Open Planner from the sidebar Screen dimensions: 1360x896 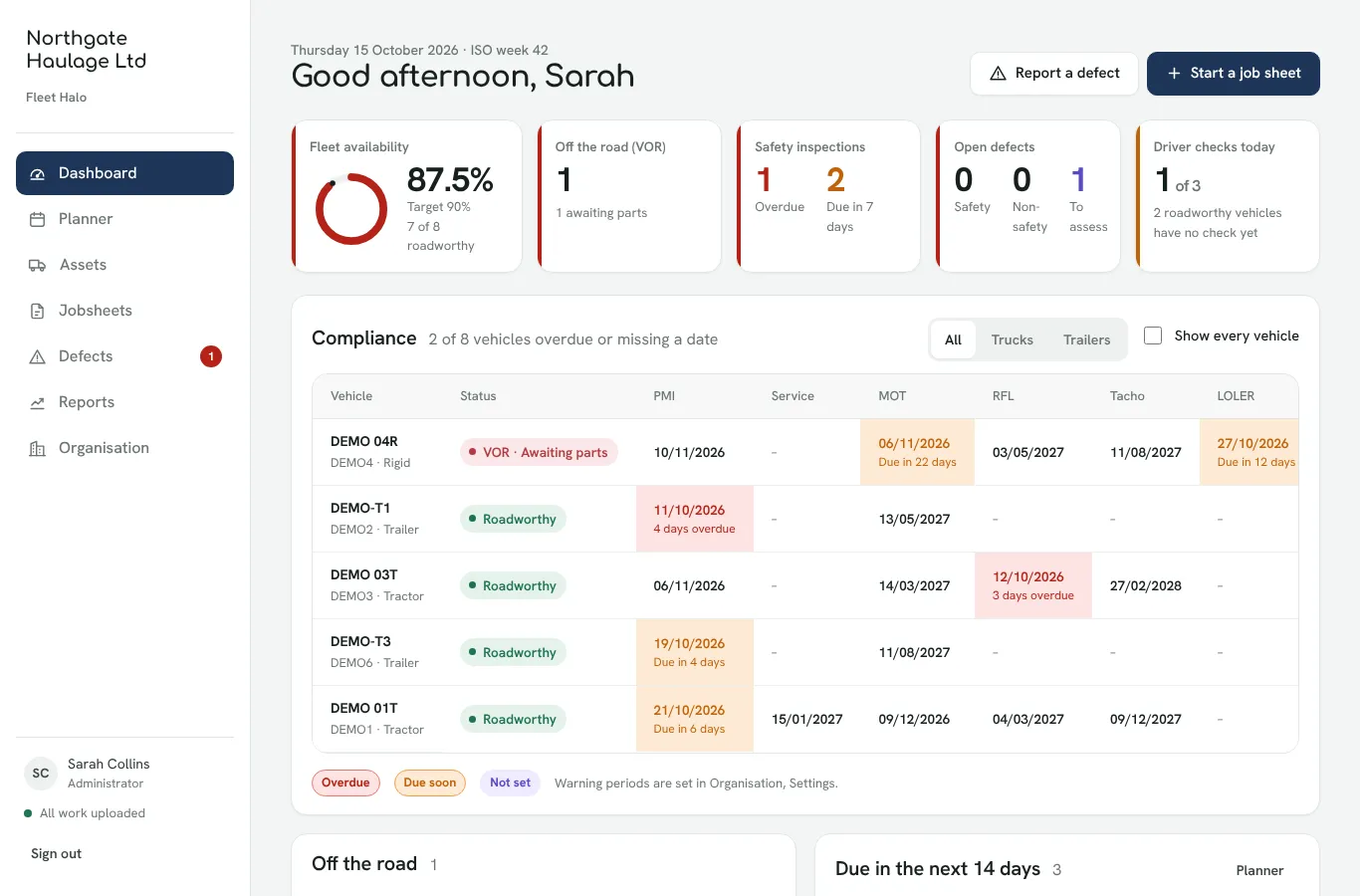124,219
